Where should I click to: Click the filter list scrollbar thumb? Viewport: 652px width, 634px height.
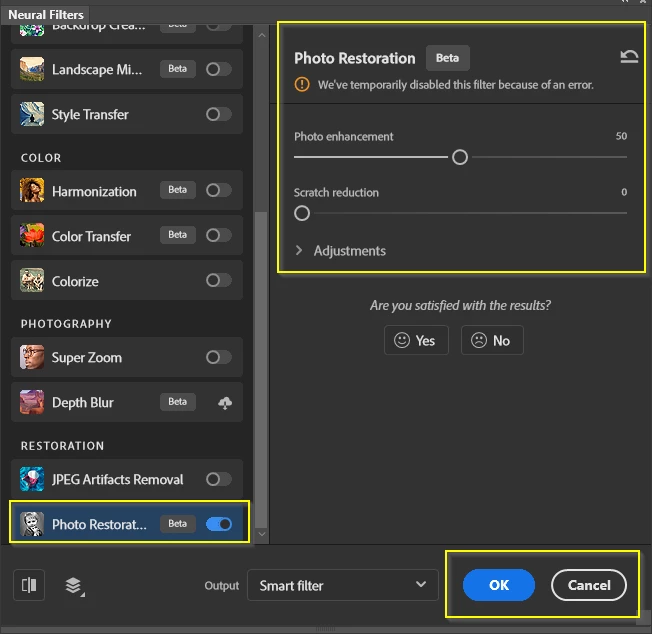tap(261, 370)
